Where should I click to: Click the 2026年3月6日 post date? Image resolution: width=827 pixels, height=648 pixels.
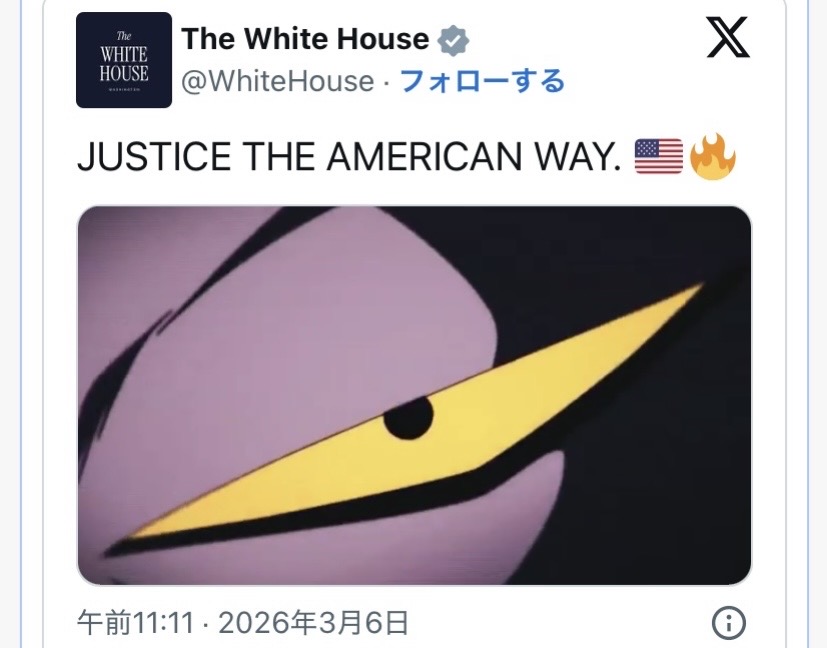(313, 623)
